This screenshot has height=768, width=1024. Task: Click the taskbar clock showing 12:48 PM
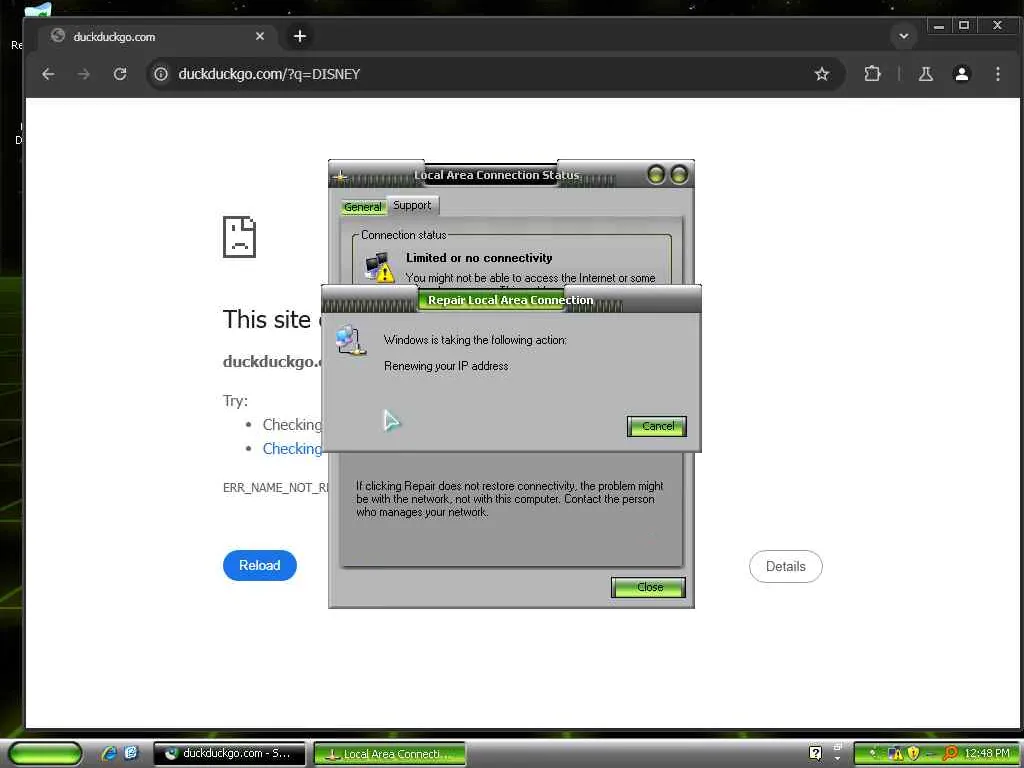[987, 754]
